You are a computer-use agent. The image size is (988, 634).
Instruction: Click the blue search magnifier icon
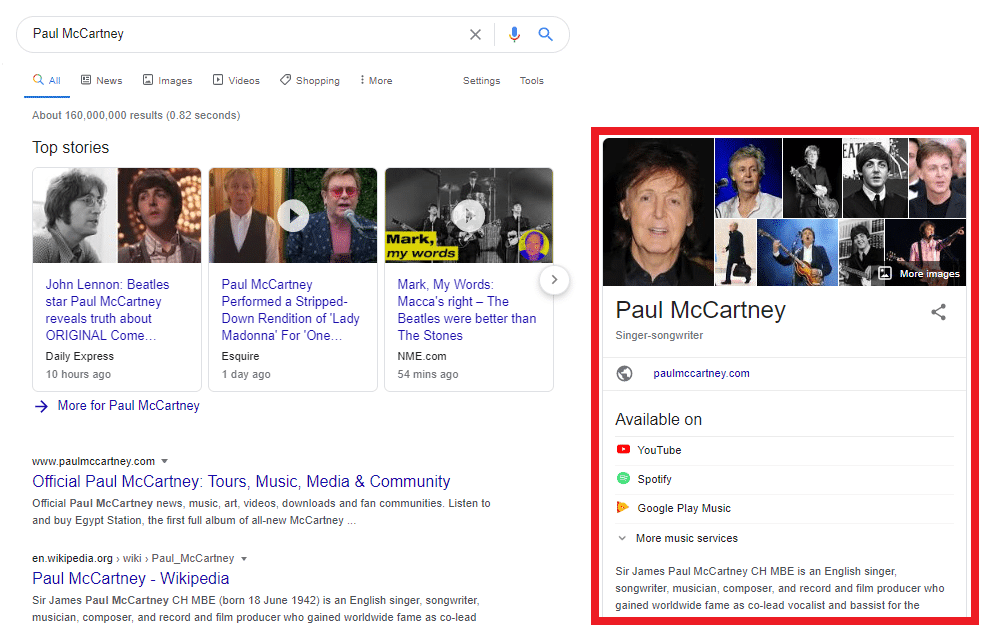546,34
